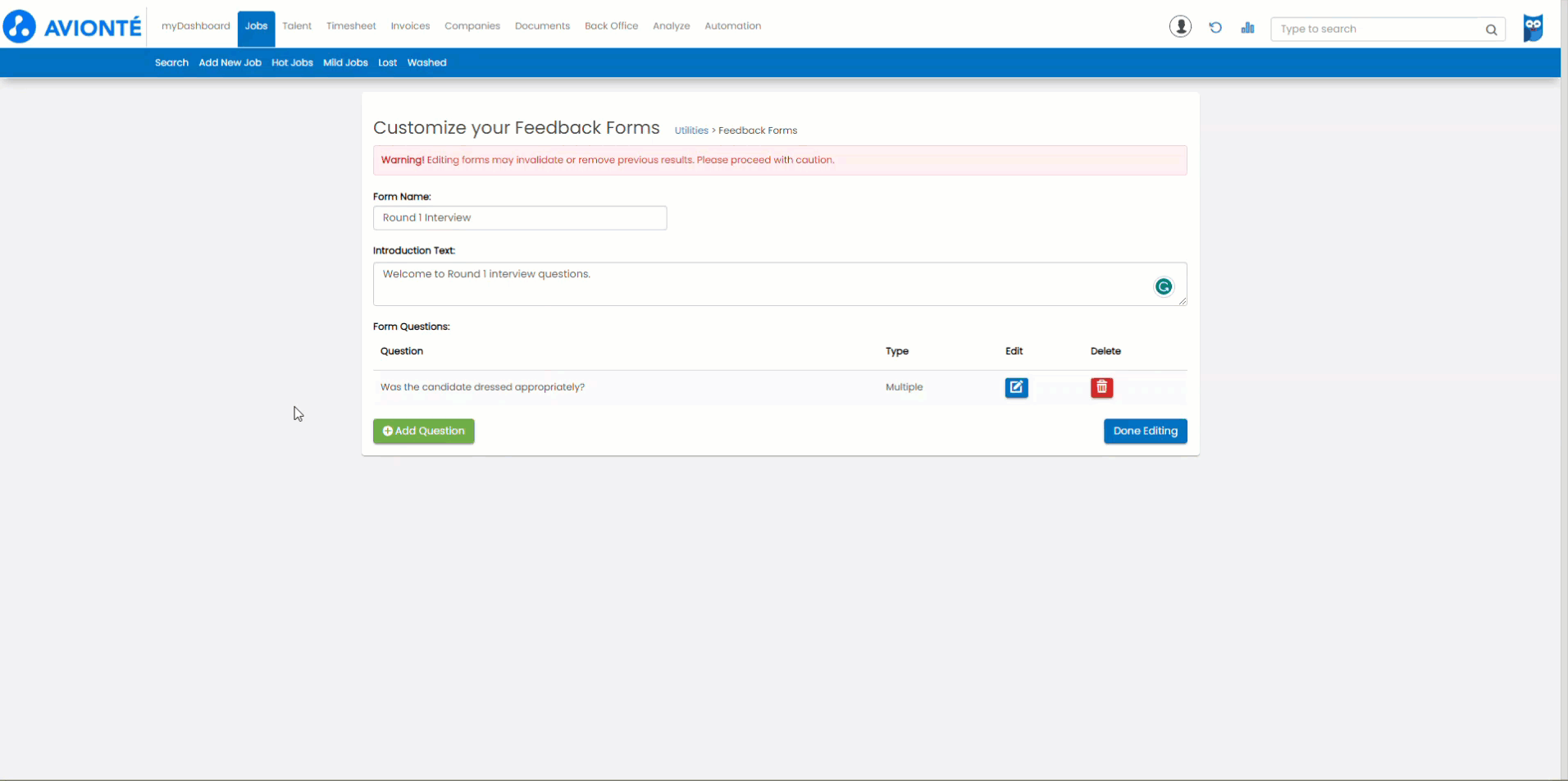Open the Automation tab

point(732,26)
